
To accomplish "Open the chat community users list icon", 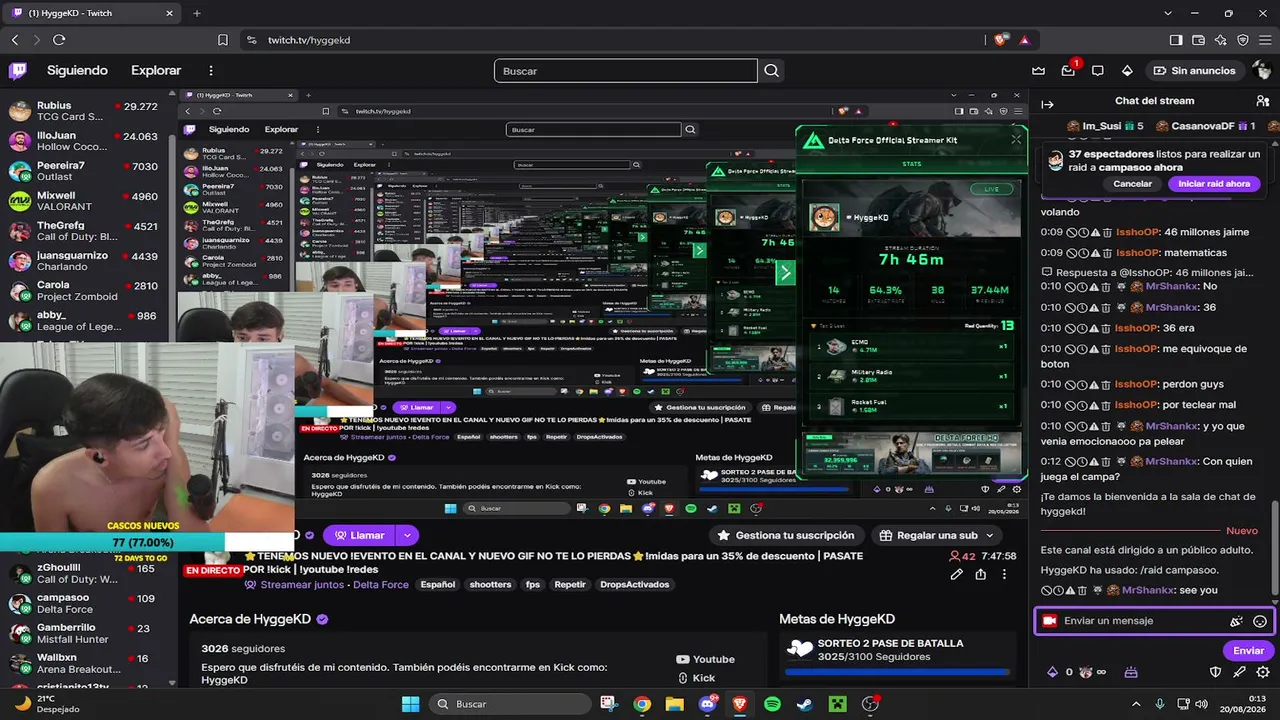I will [x=1262, y=101].
